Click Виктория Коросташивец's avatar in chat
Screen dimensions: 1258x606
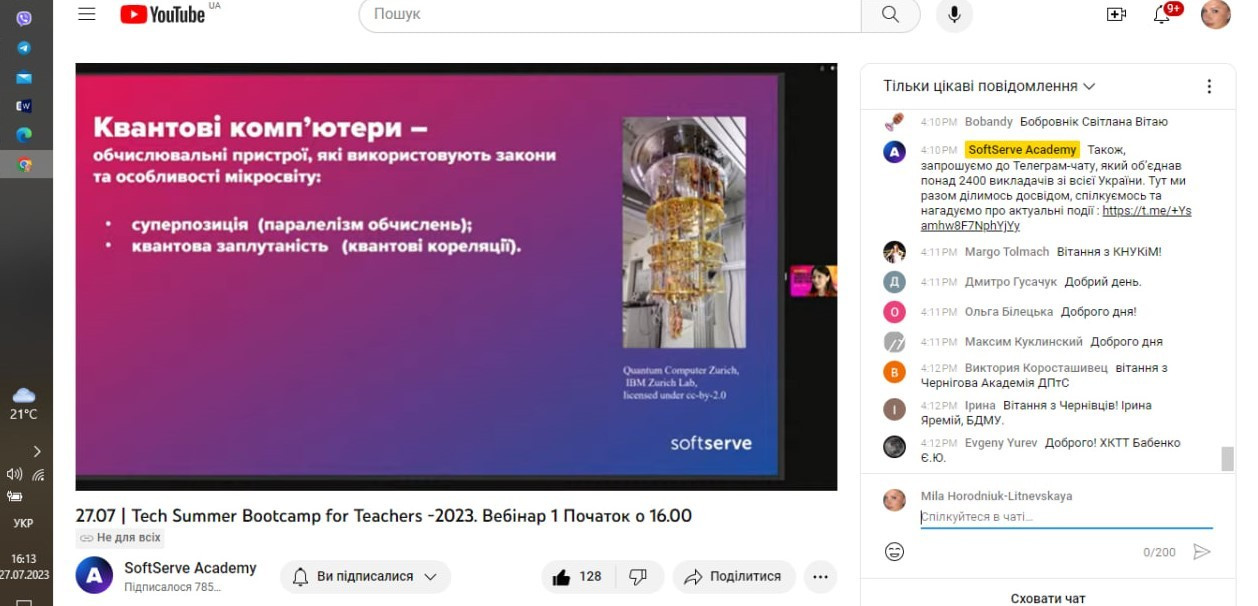coord(894,372)
